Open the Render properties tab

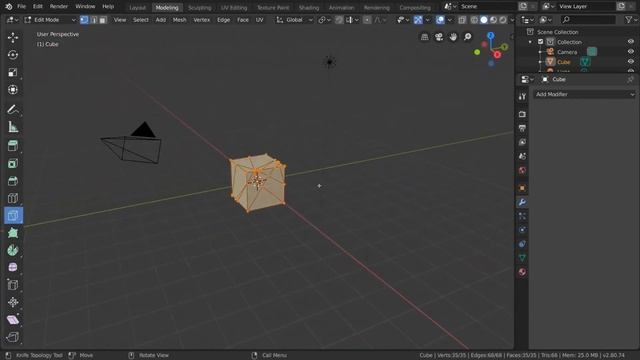coord(522,114)
